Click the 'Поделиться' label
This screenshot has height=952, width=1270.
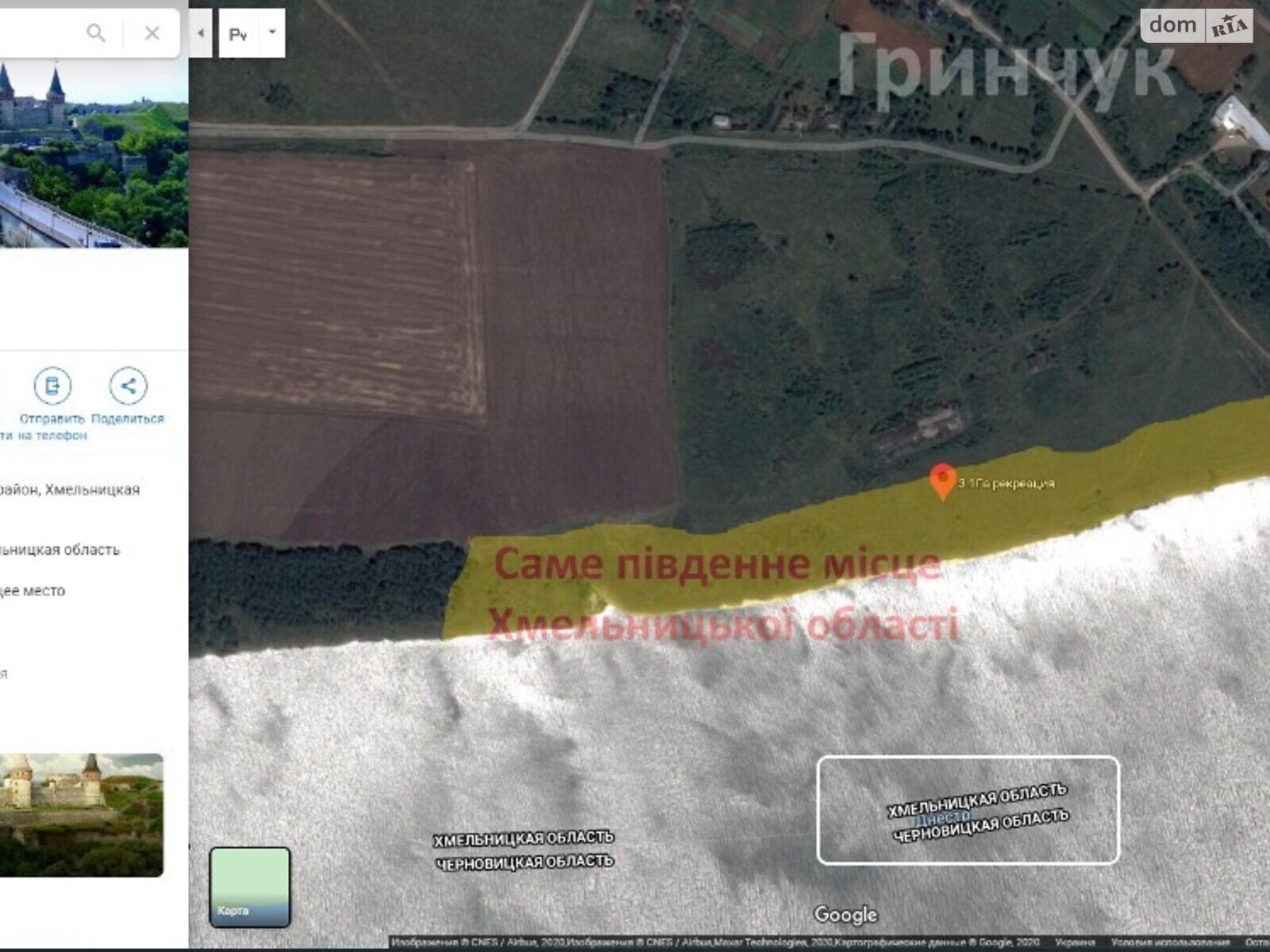tap(128, 419)
